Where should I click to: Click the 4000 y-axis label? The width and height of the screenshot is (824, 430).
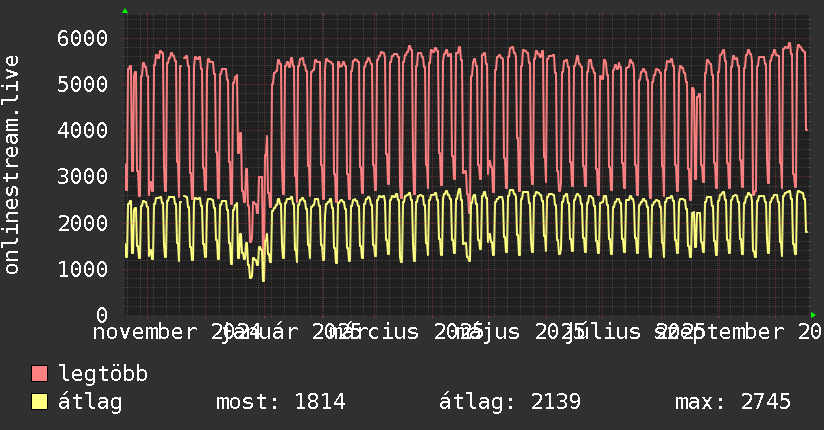pyautogui.click(x=83, y=130)
